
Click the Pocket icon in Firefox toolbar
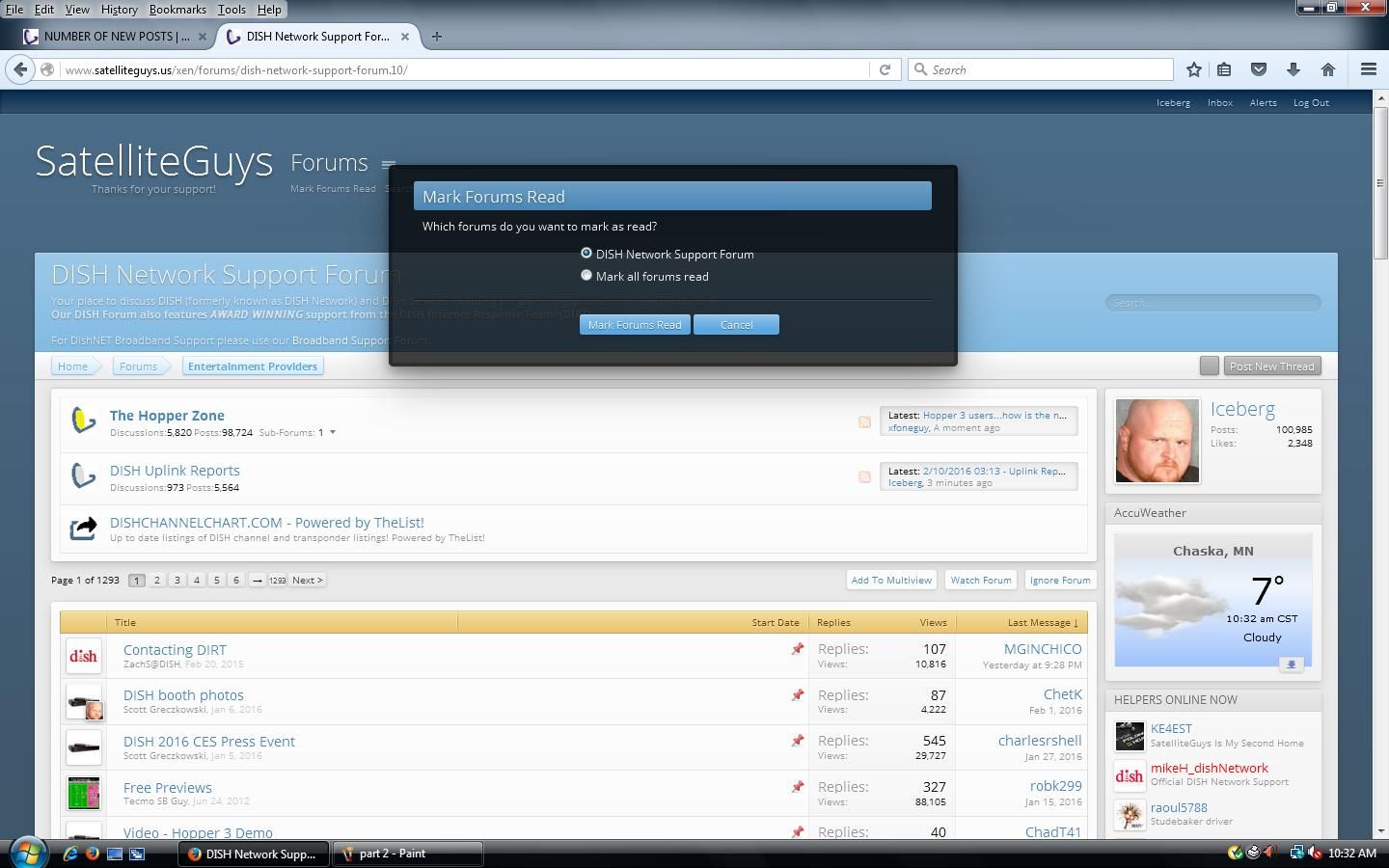tap(1259, 69)
